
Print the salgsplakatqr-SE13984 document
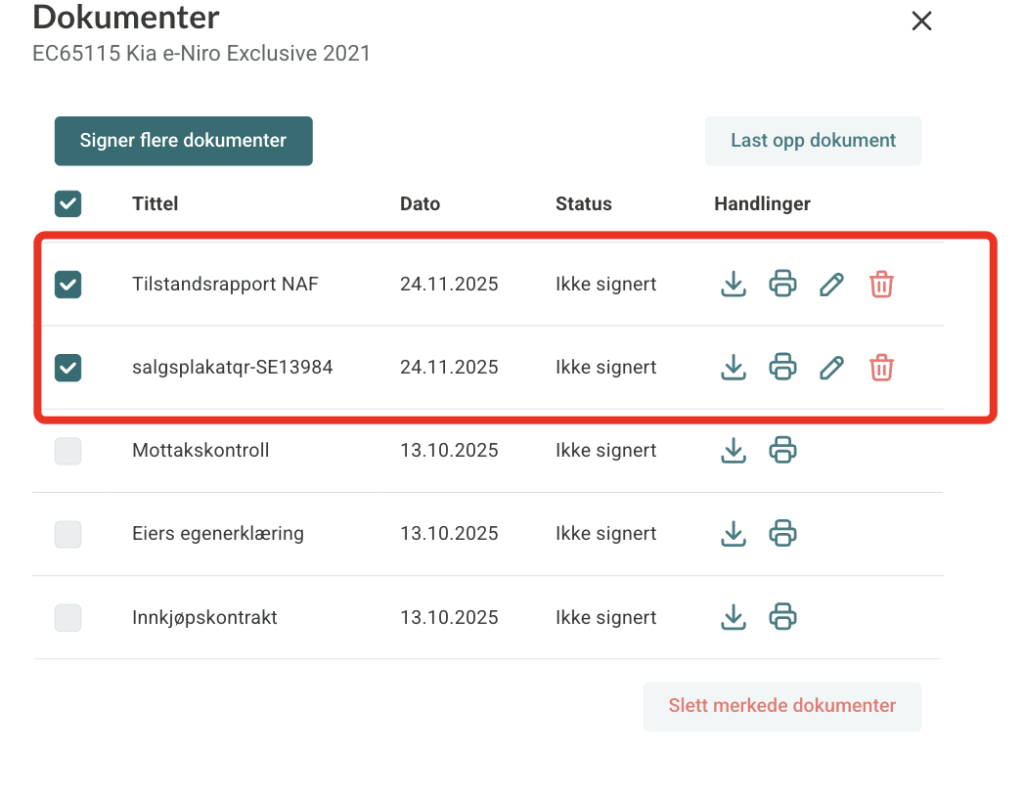coord(782,368)
